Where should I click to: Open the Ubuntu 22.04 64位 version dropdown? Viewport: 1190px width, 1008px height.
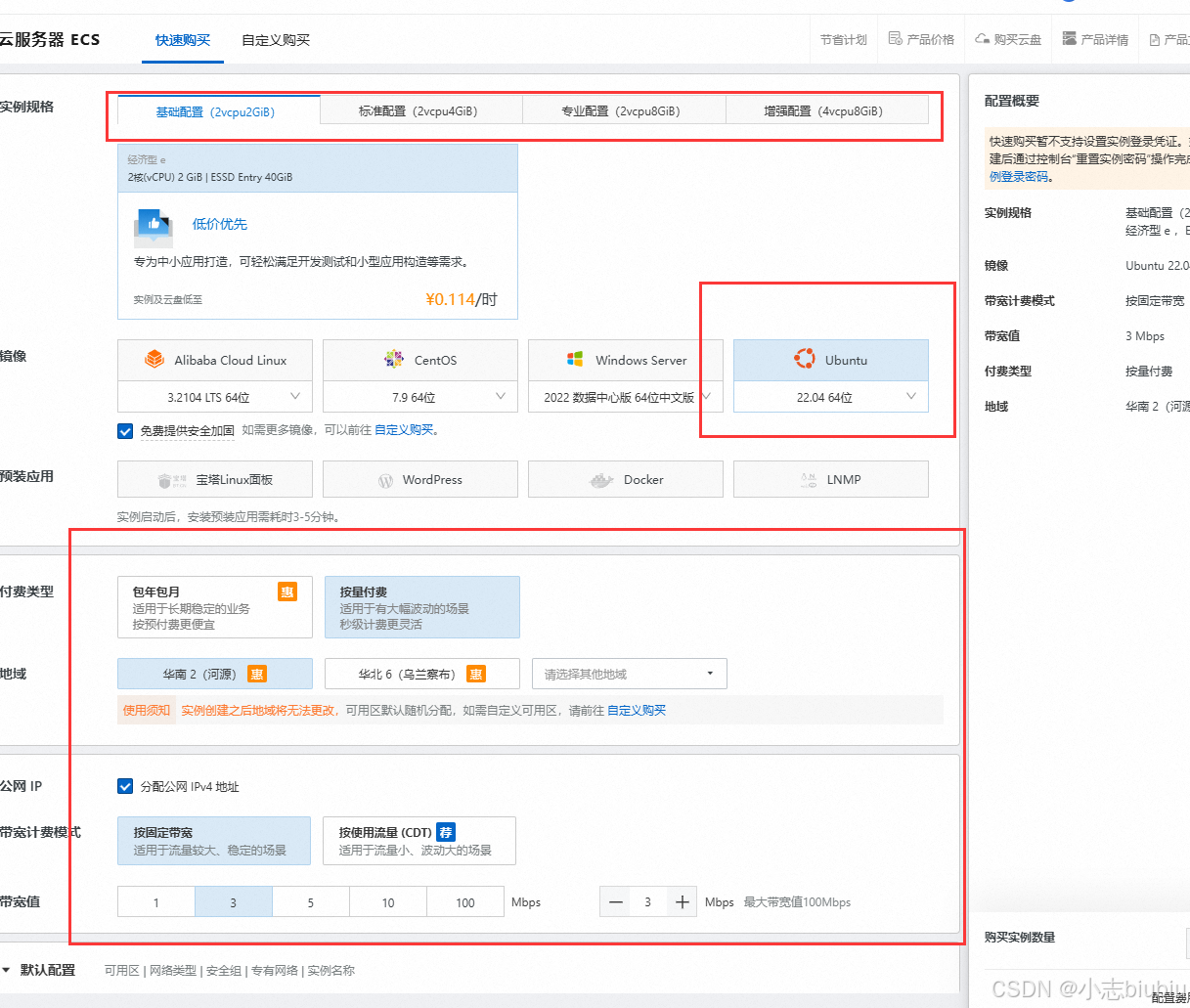[x=830, y=397]
